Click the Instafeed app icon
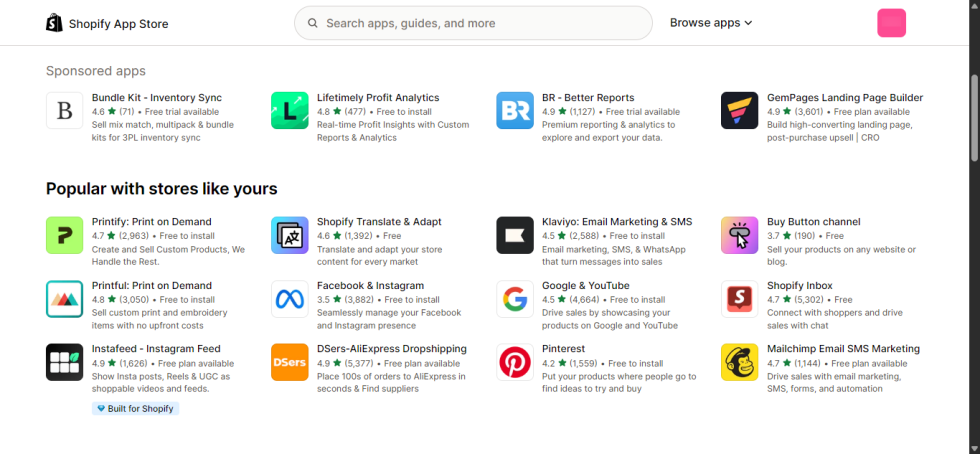 point(65,362)
